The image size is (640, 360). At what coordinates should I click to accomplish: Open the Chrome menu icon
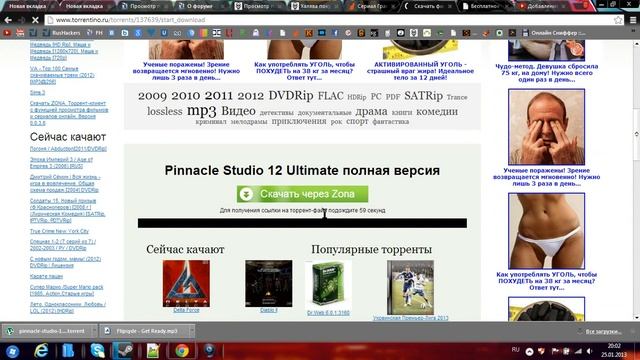click(x=633, y=20)
